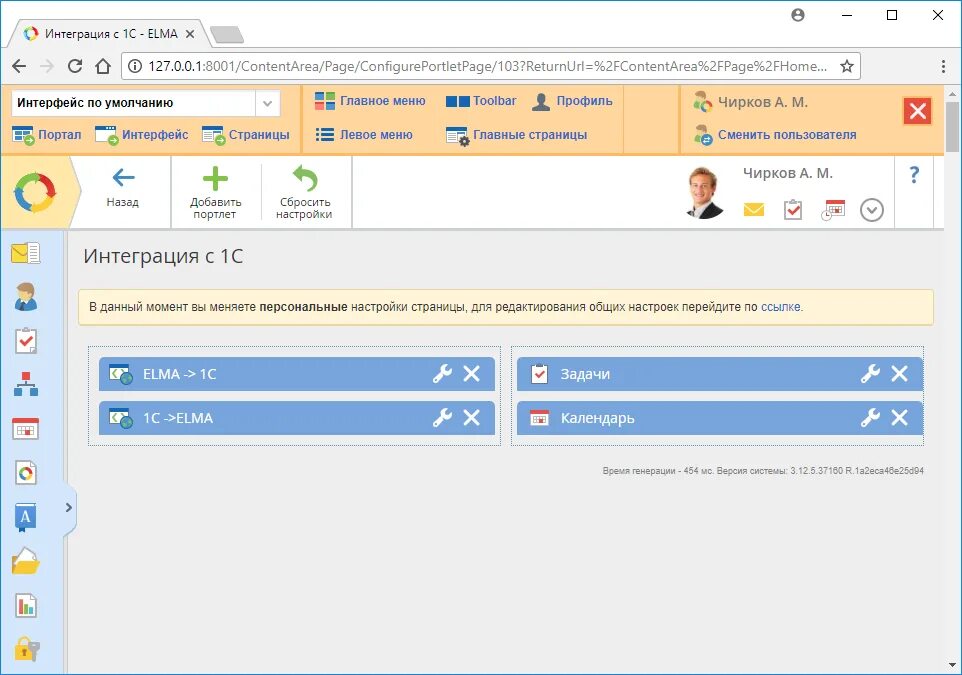Open the org structure icon in sidebar
The width and height of the screenshot is (962, 675).
coord(26,384)
